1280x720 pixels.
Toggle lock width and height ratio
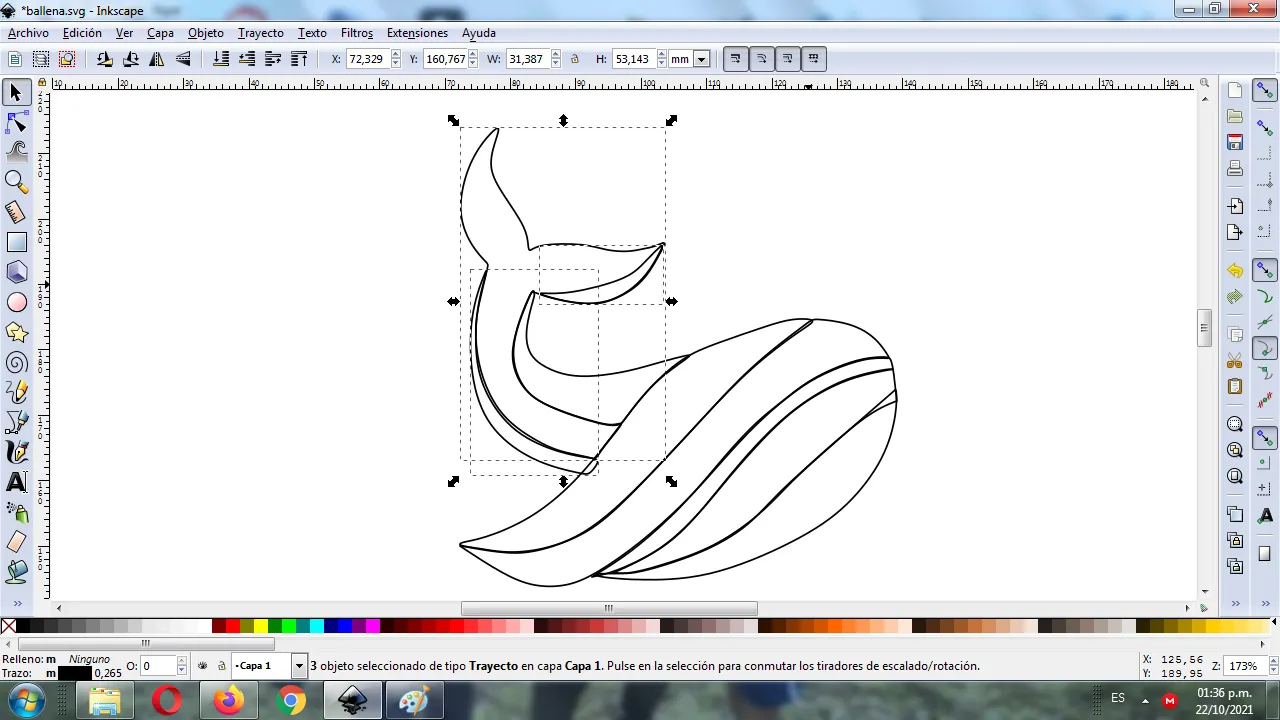point(575,59)
